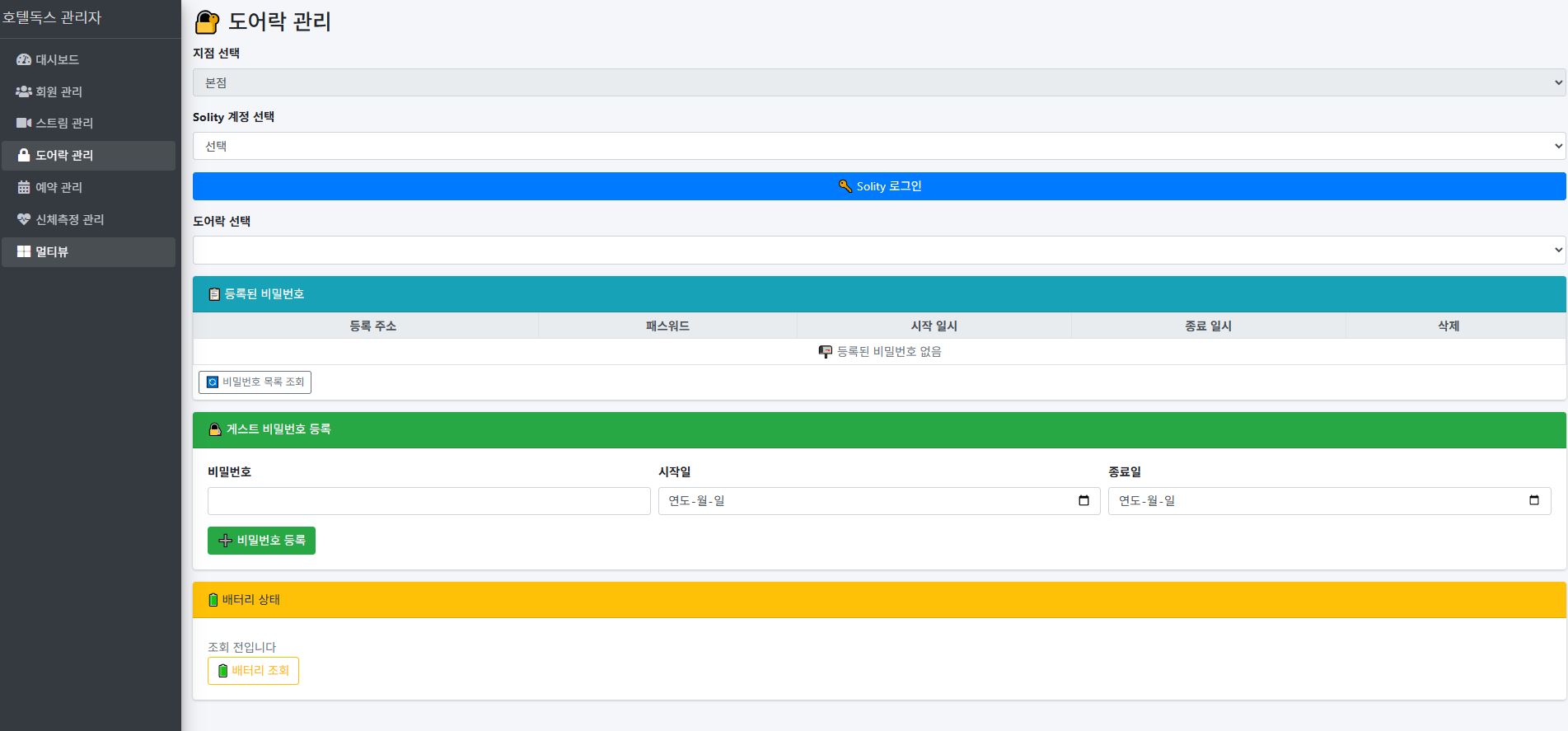Open the 종료일 calendar picker icon
The height and width of the screenshot is (731, 1568).
[x=1534, y=500]
